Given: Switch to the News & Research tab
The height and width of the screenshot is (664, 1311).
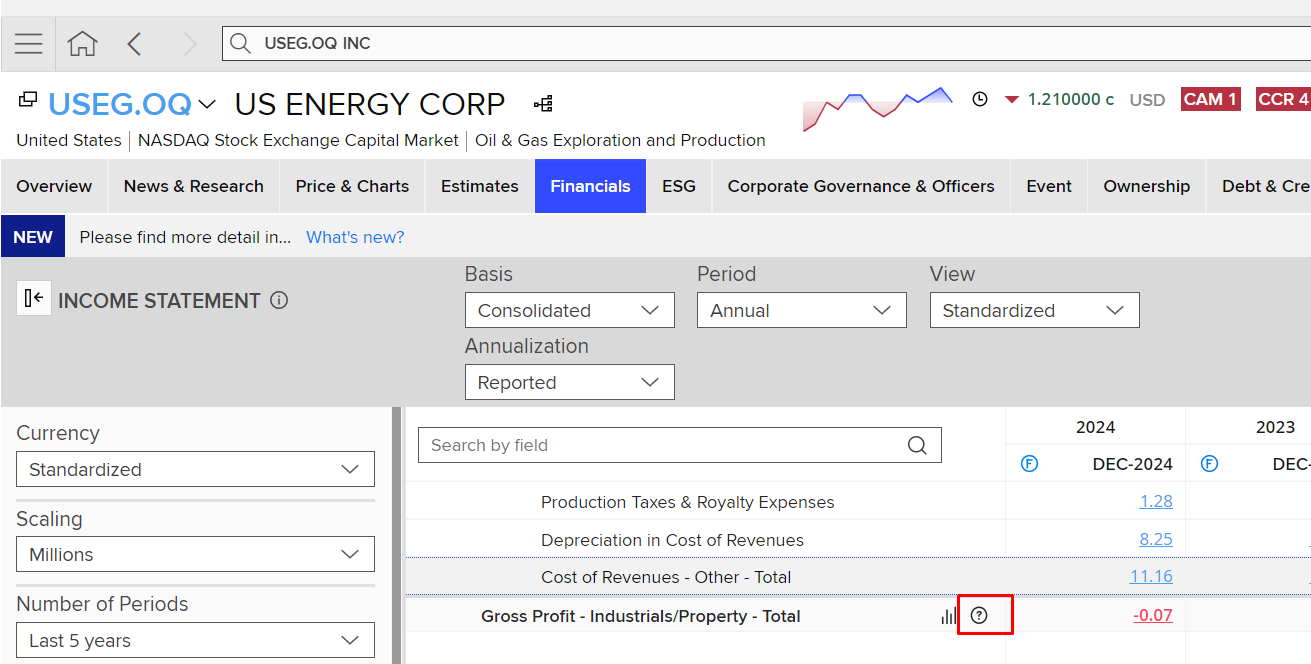Looking at the screenshot, I should [x=194, y=186].
